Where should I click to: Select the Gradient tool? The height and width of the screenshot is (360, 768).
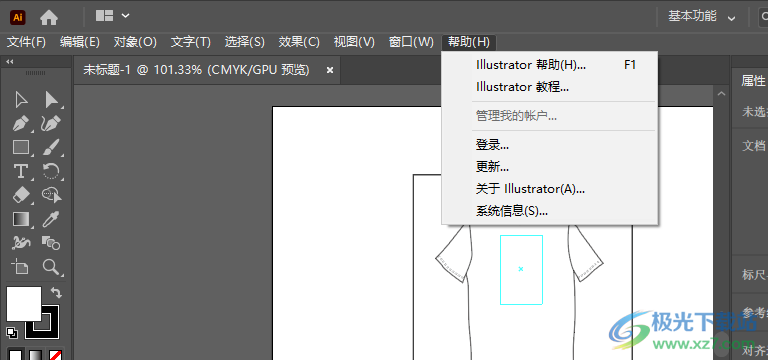tap(21, 219)
